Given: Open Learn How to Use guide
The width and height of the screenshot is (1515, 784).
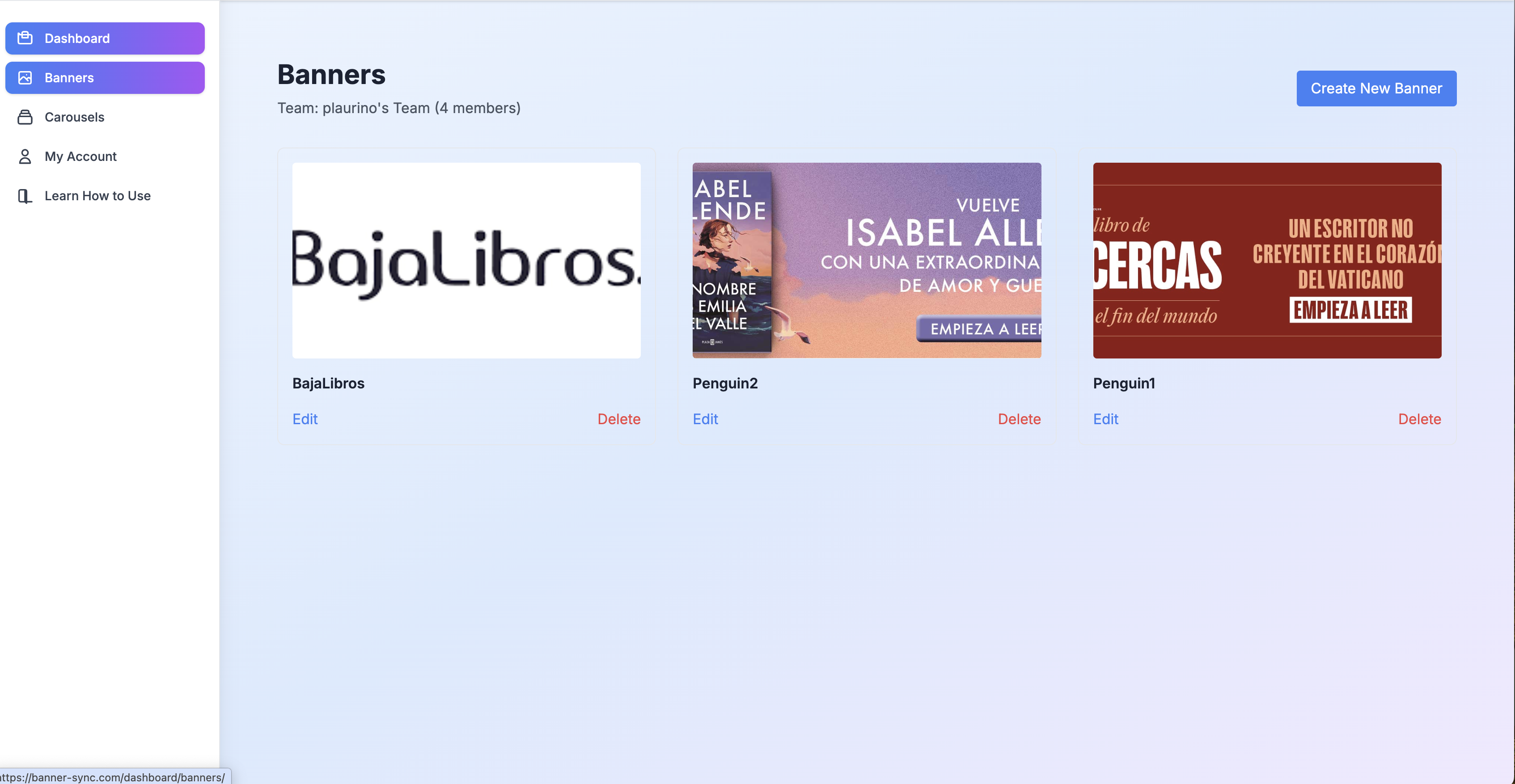Looking at the screenshot, I should tap(105, 196).
